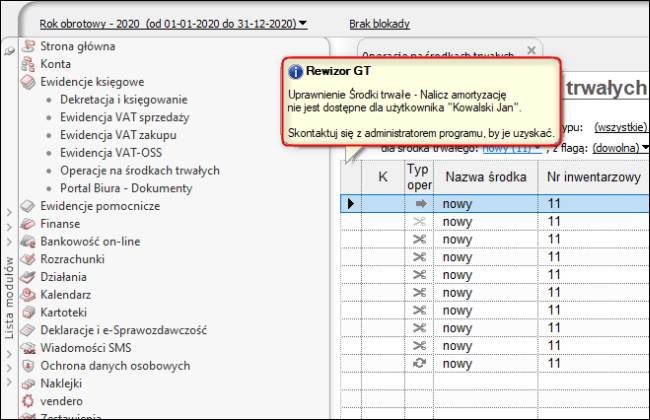The width and height of the screenshot is (650, 420).
Task: Click the Ochrona danych osobowych shield icon
Action: tap(28, 366)
